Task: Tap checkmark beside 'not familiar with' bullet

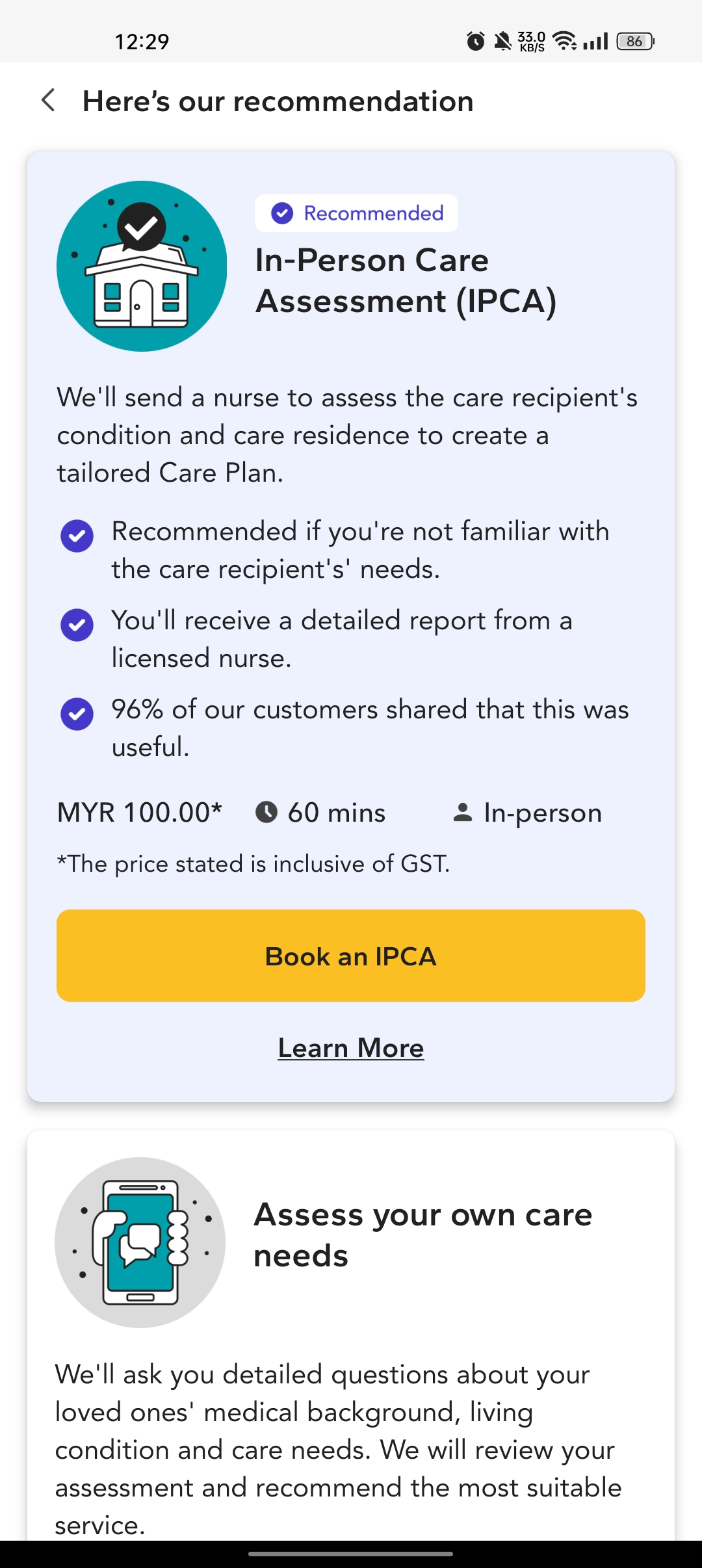Action: pyautogui.click(x=77, y=536)
